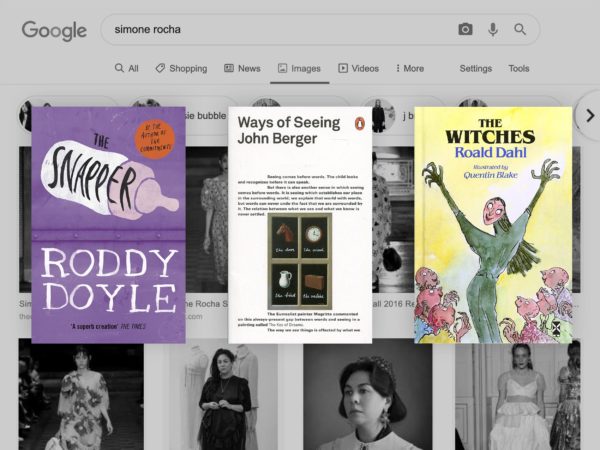Switch to the All results tab
This screenshot has width=600, height=450.
(127, 68)
